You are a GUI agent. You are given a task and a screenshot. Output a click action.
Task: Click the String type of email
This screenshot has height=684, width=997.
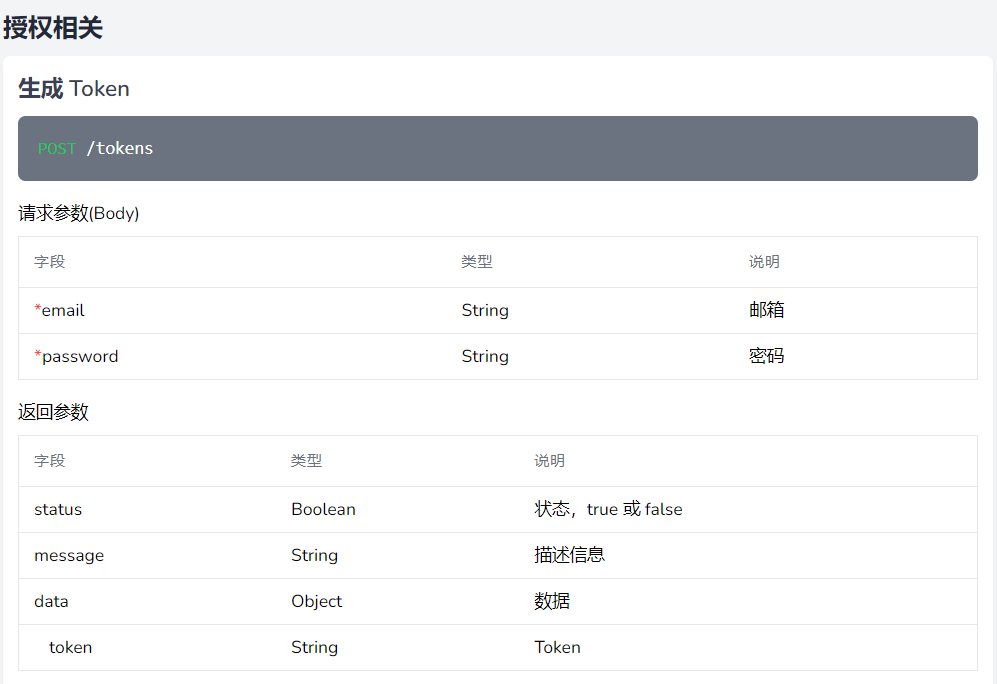485,311
